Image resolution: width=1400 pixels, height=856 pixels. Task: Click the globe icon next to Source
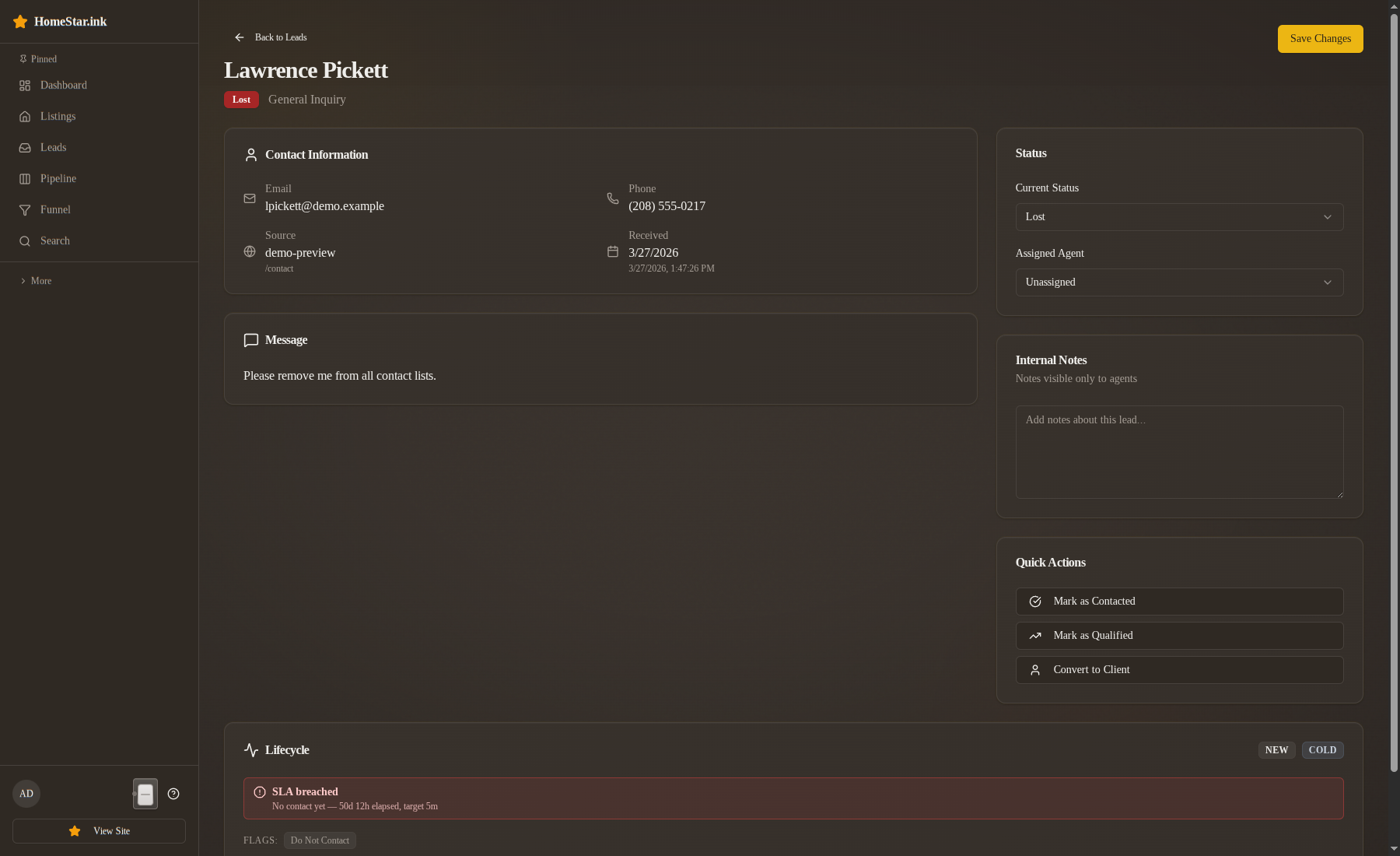pyautogui.click(x=250, y=251)
